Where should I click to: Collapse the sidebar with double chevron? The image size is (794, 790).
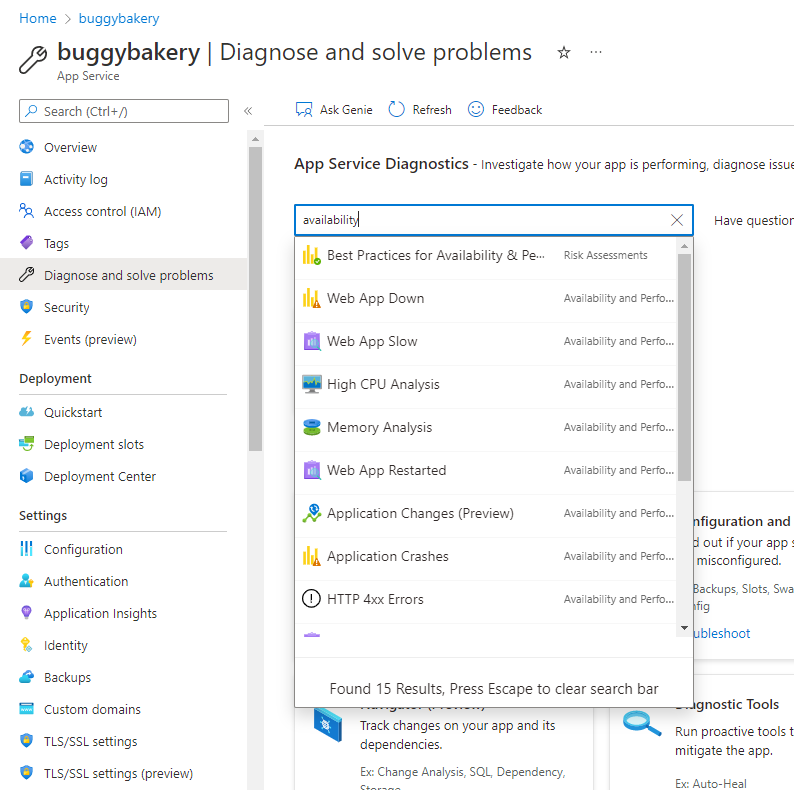pyautogui.click(x=248, y=111)
